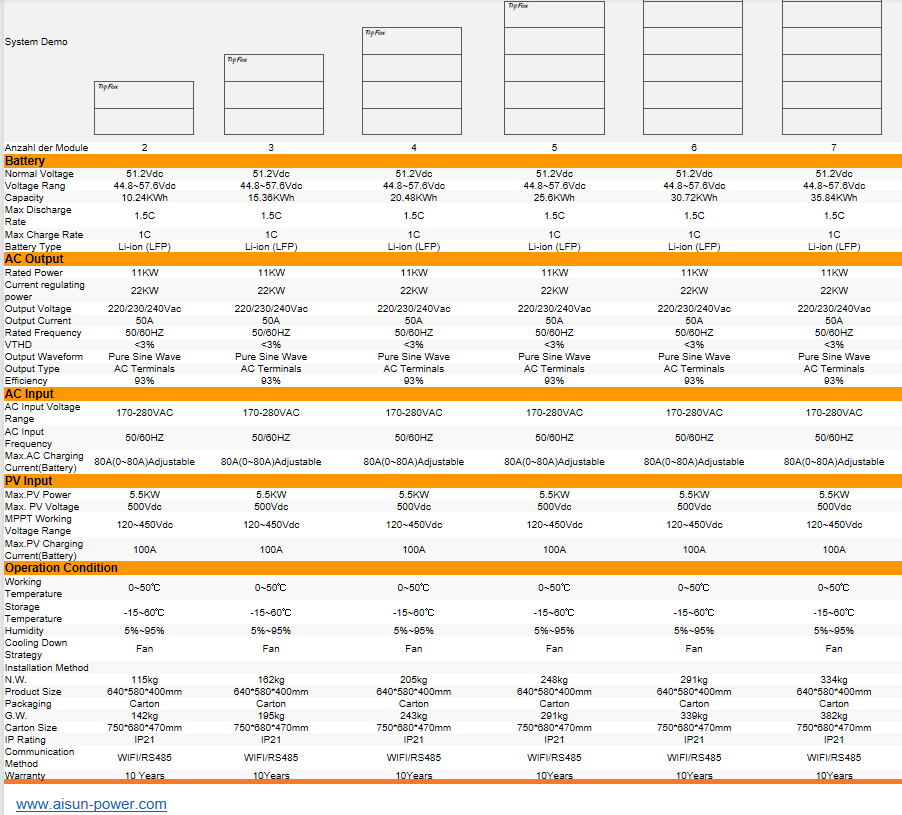Image resolution: width=902 pixels, height=815 pixels.
Task: Click the 15.36KWh capacity value
Action: [271, 198]
